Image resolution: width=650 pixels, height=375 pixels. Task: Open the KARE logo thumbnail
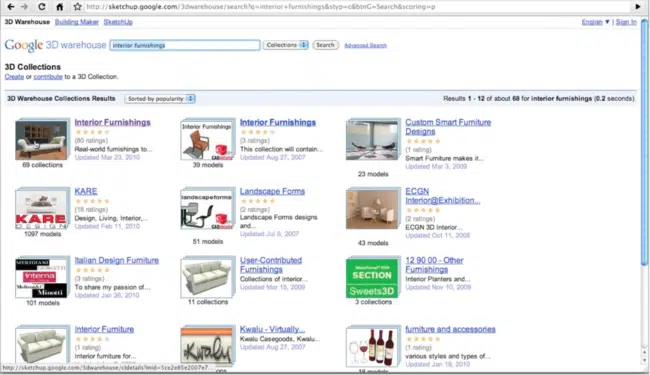tap(41, 208)
